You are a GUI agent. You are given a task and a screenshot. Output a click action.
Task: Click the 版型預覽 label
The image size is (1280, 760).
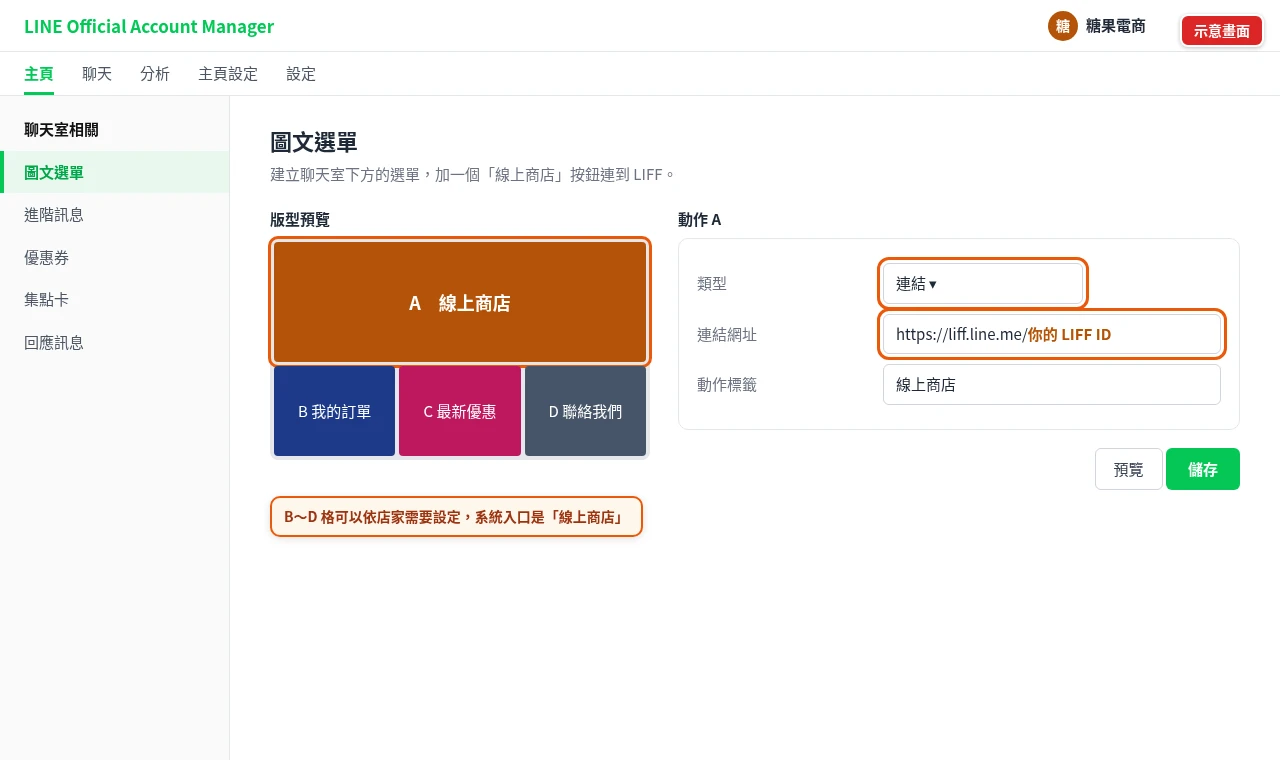[300, 219]
